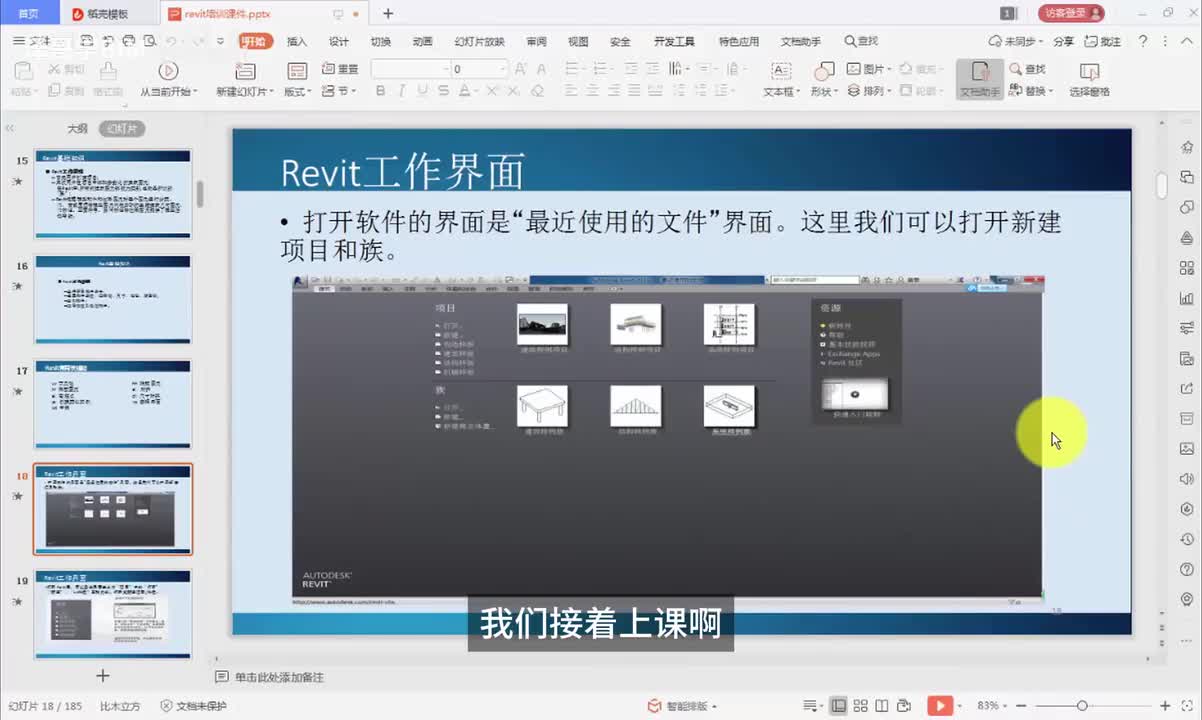Click the Find (查找) search box in the tab bar
The width and height of the screenshot is (1202, 720).
coord(861,41)
